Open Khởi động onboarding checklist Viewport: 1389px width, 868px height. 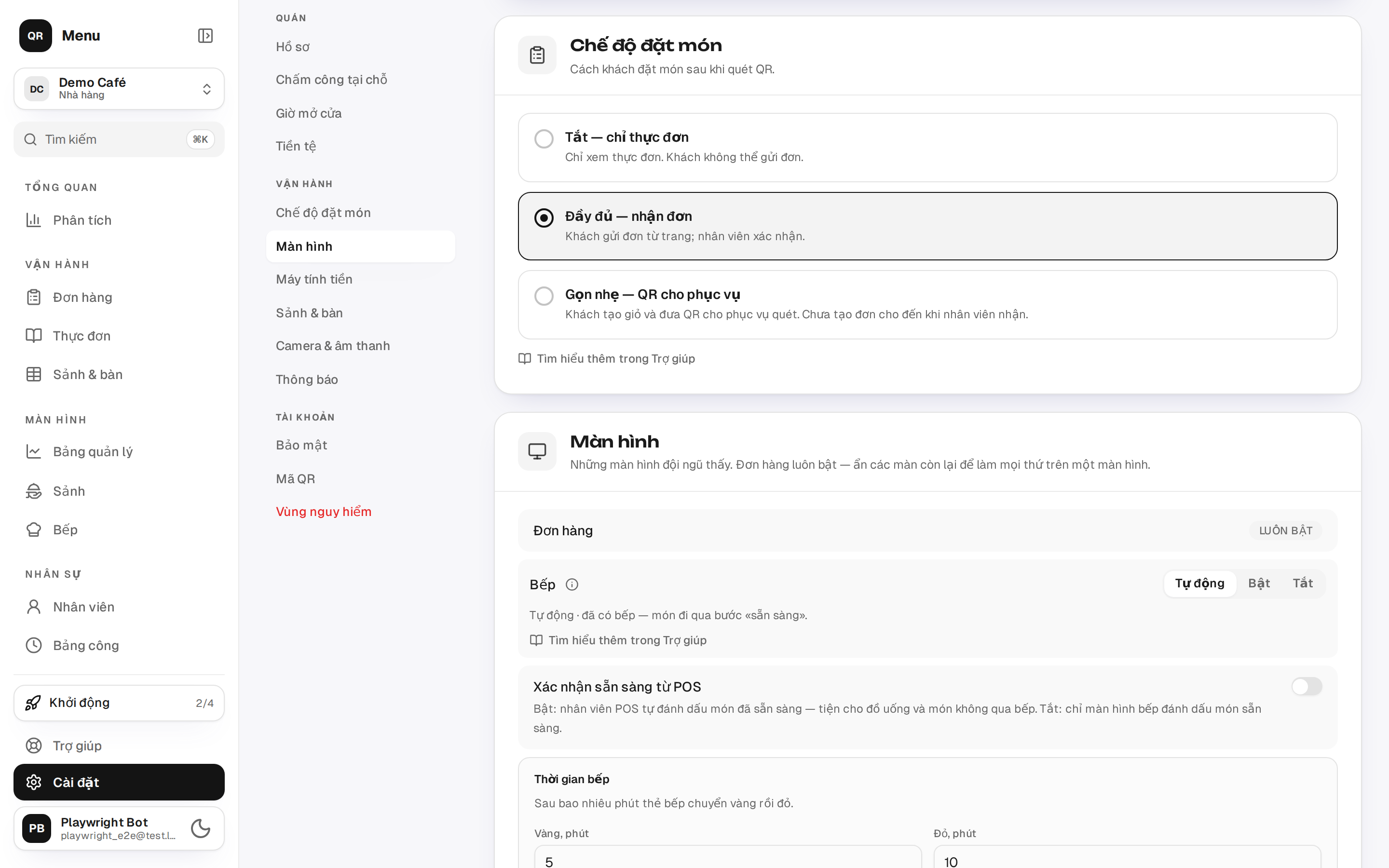click(119, 703)
